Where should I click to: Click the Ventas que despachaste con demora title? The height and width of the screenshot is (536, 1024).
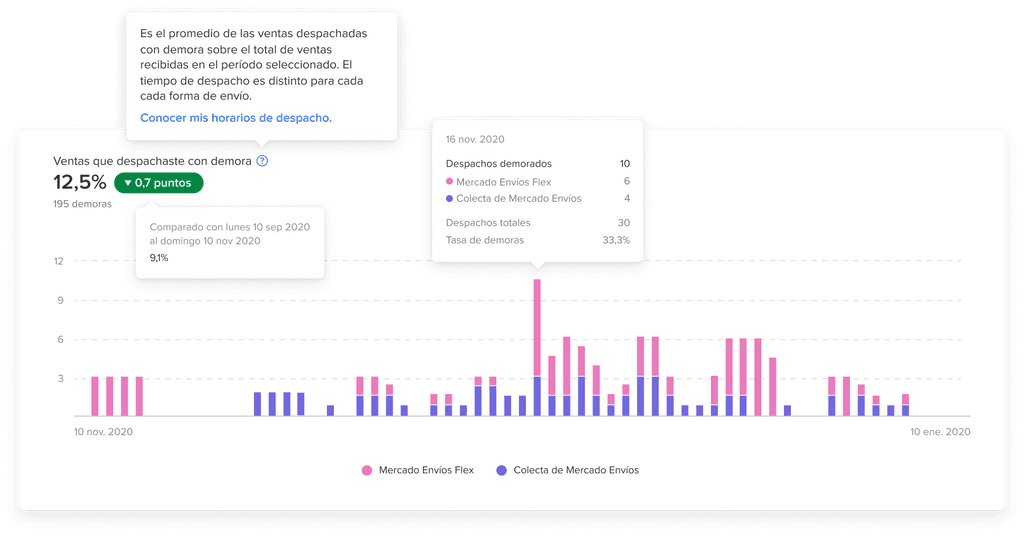pyautogui.click(x=152, y=161)
